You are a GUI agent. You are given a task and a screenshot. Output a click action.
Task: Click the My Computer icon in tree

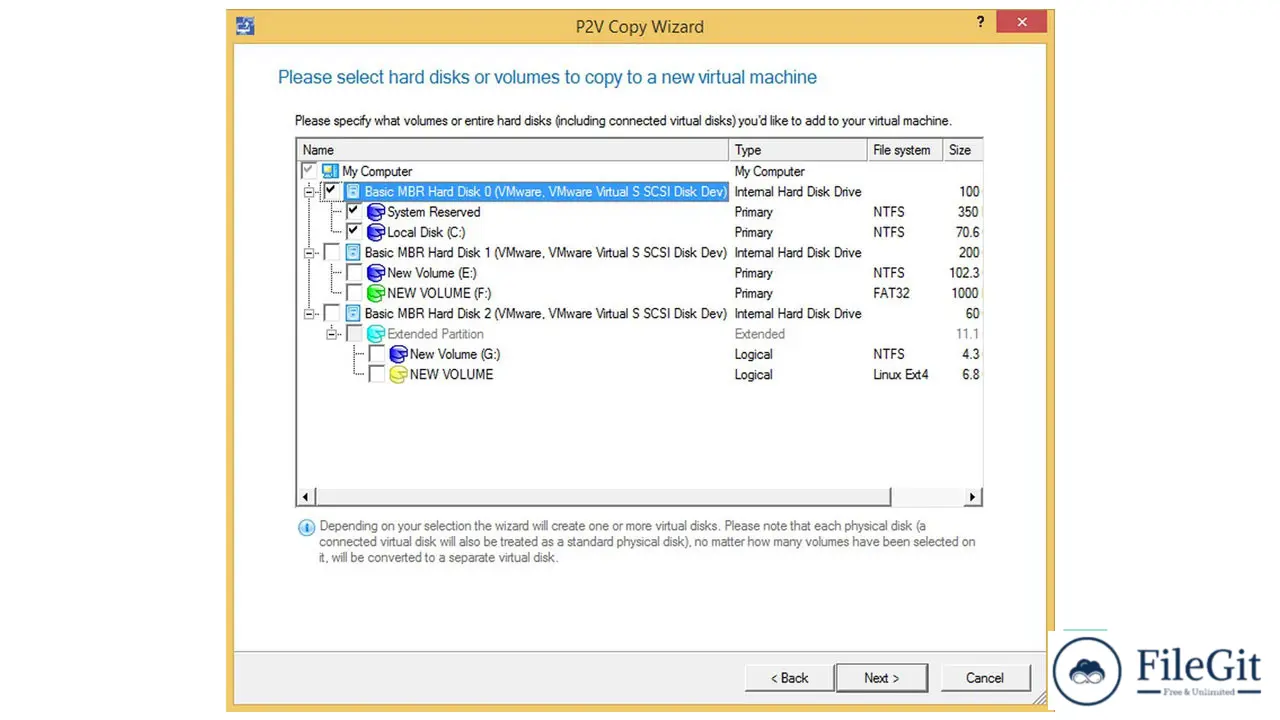click(x=330, y=171)
